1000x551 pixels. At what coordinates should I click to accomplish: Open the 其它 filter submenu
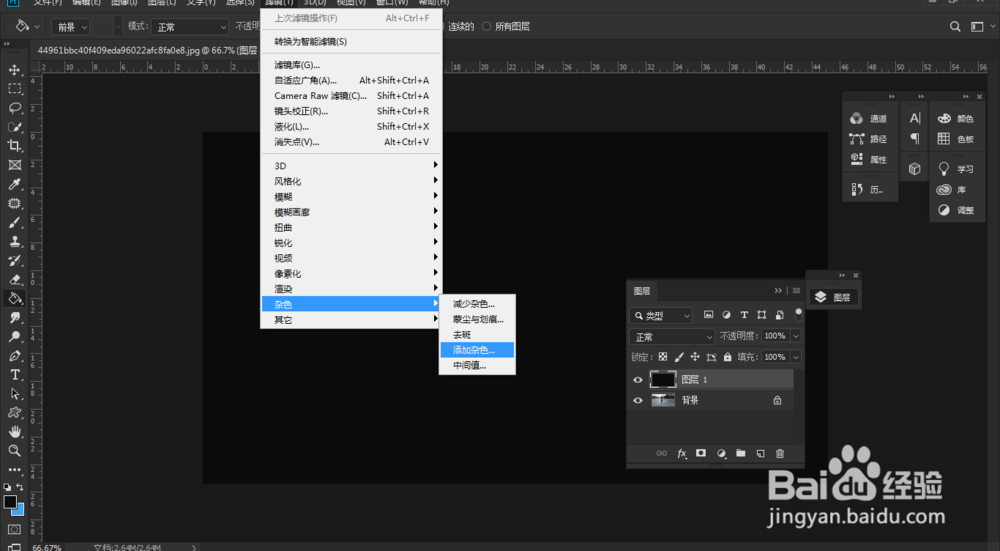351,320
